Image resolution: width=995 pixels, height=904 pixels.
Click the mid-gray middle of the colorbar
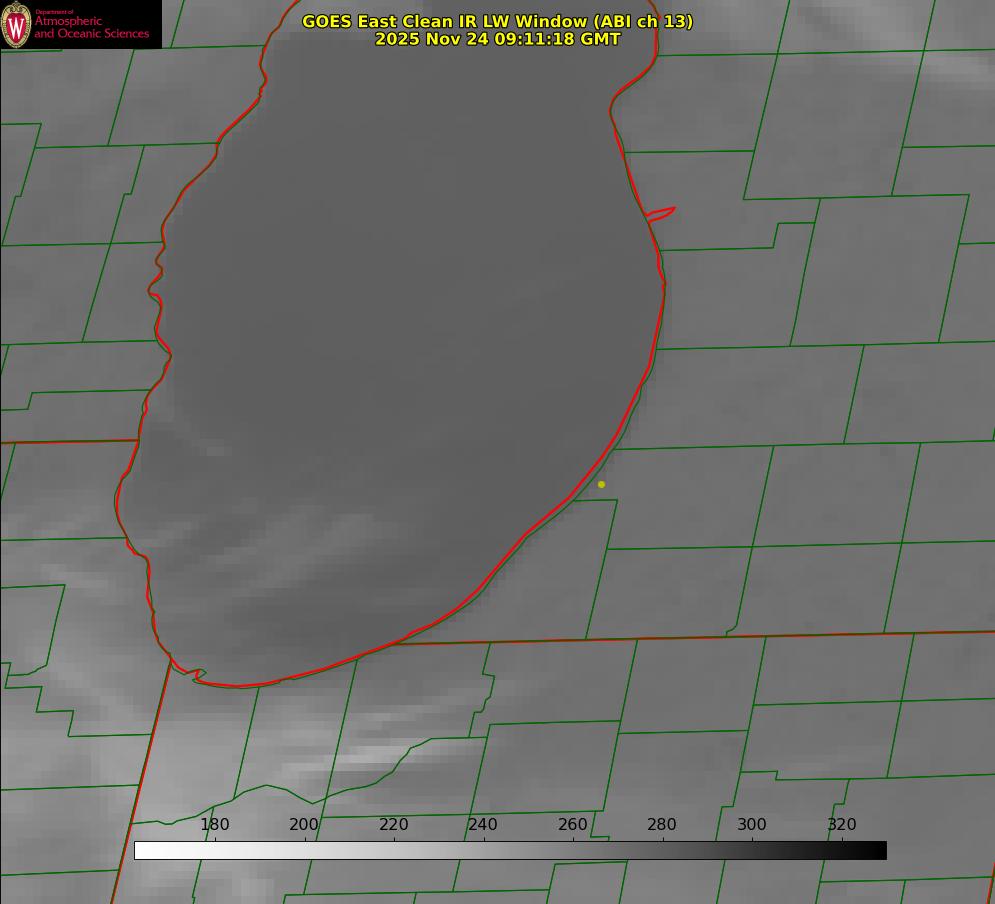pyautogui.click(x=510, y=850)
